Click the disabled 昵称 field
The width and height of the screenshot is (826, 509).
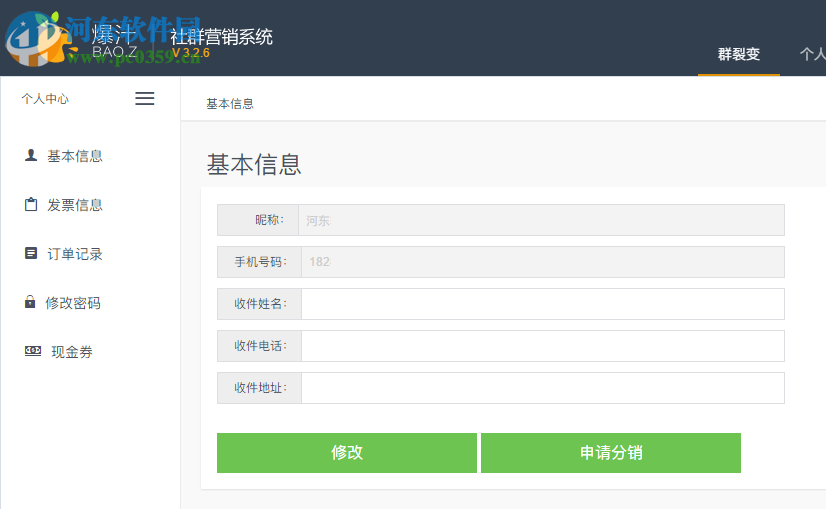[x=541, y=220]
